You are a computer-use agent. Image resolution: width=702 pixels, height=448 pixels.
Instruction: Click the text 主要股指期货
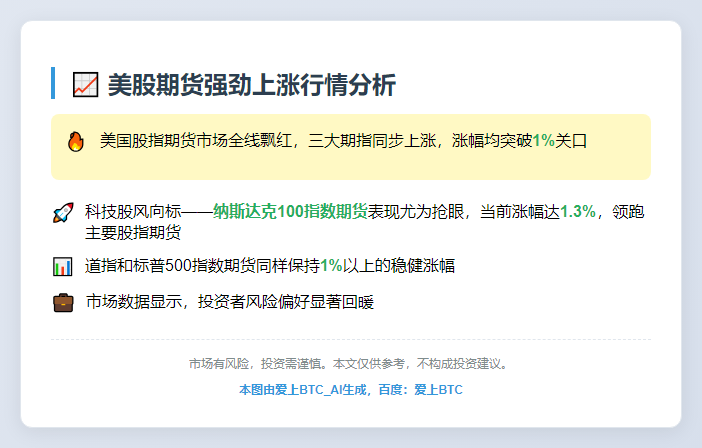click(133, 233)
